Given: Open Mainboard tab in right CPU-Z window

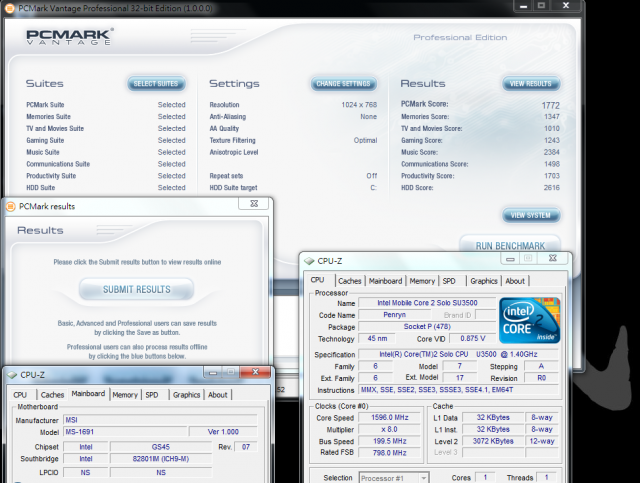Looking at the screenshot, I should pos(385,281).
